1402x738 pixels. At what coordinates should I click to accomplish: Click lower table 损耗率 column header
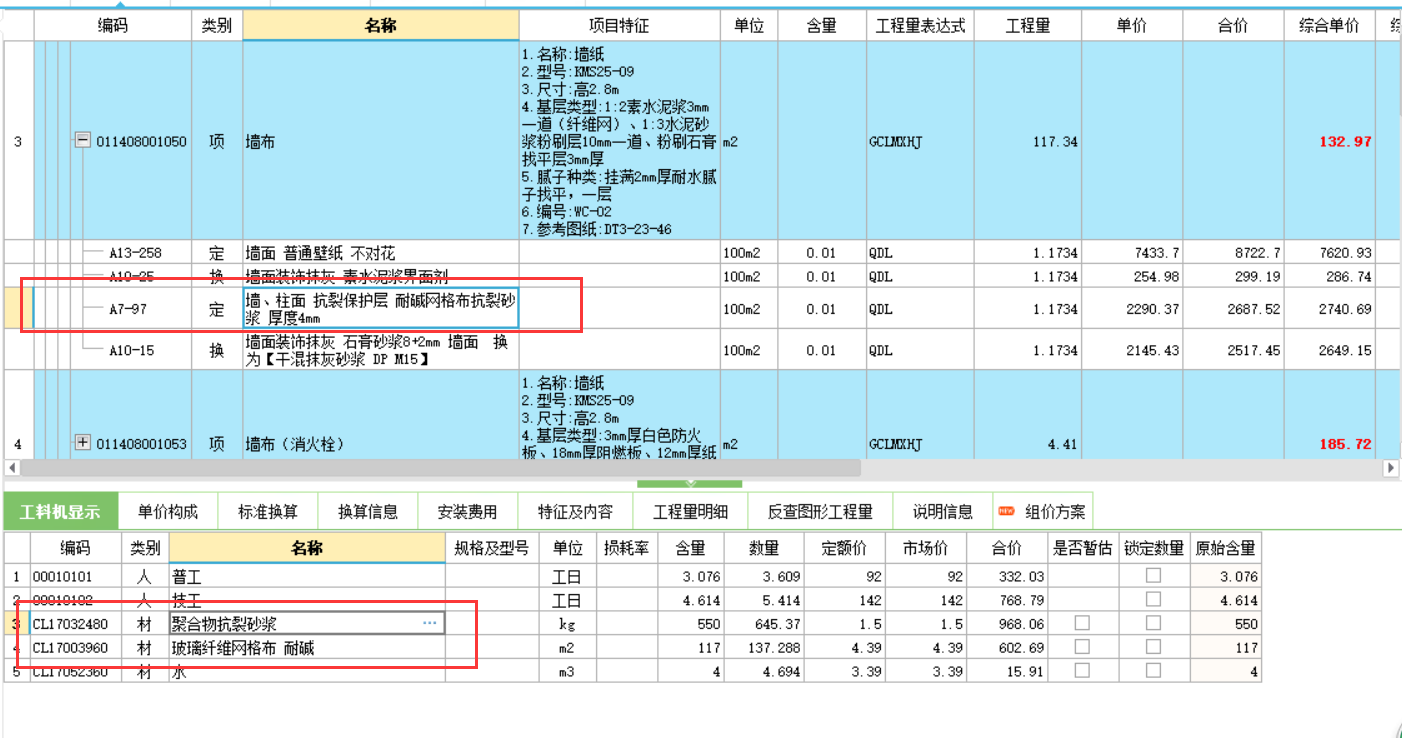tap(627, 548)
